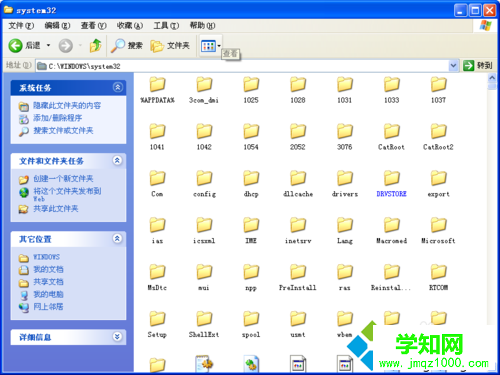Click 添加/删除程序 link
The width and height of the screenshot is (500, 375).
point(57,118)
